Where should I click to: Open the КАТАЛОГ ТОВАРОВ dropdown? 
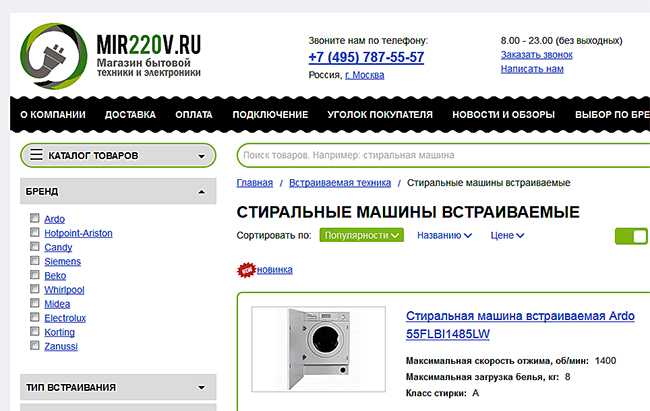pos(118,156)
